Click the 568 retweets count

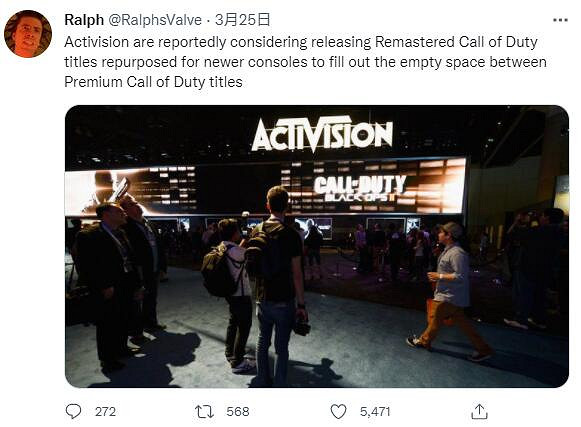238,411
